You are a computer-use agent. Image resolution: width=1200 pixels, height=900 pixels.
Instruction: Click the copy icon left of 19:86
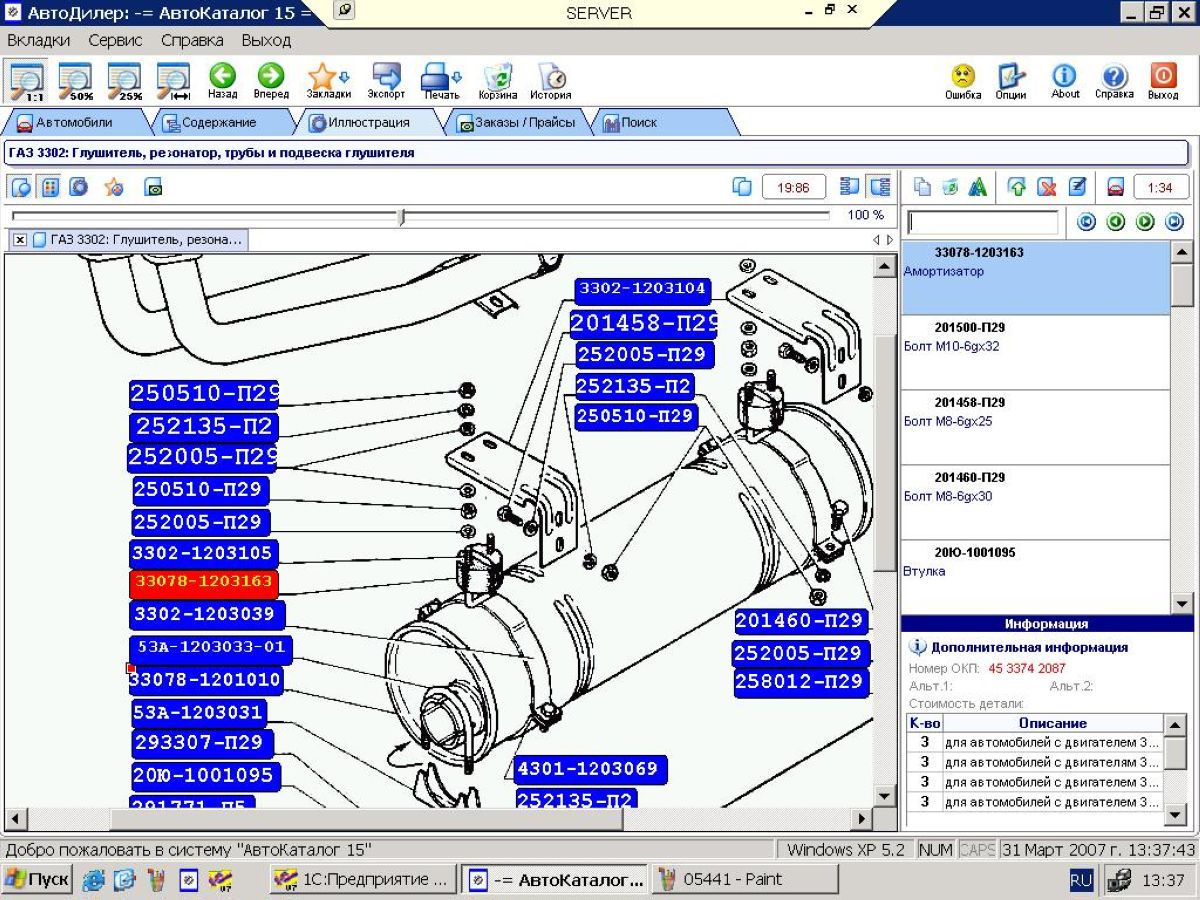[x=742, y=187]
